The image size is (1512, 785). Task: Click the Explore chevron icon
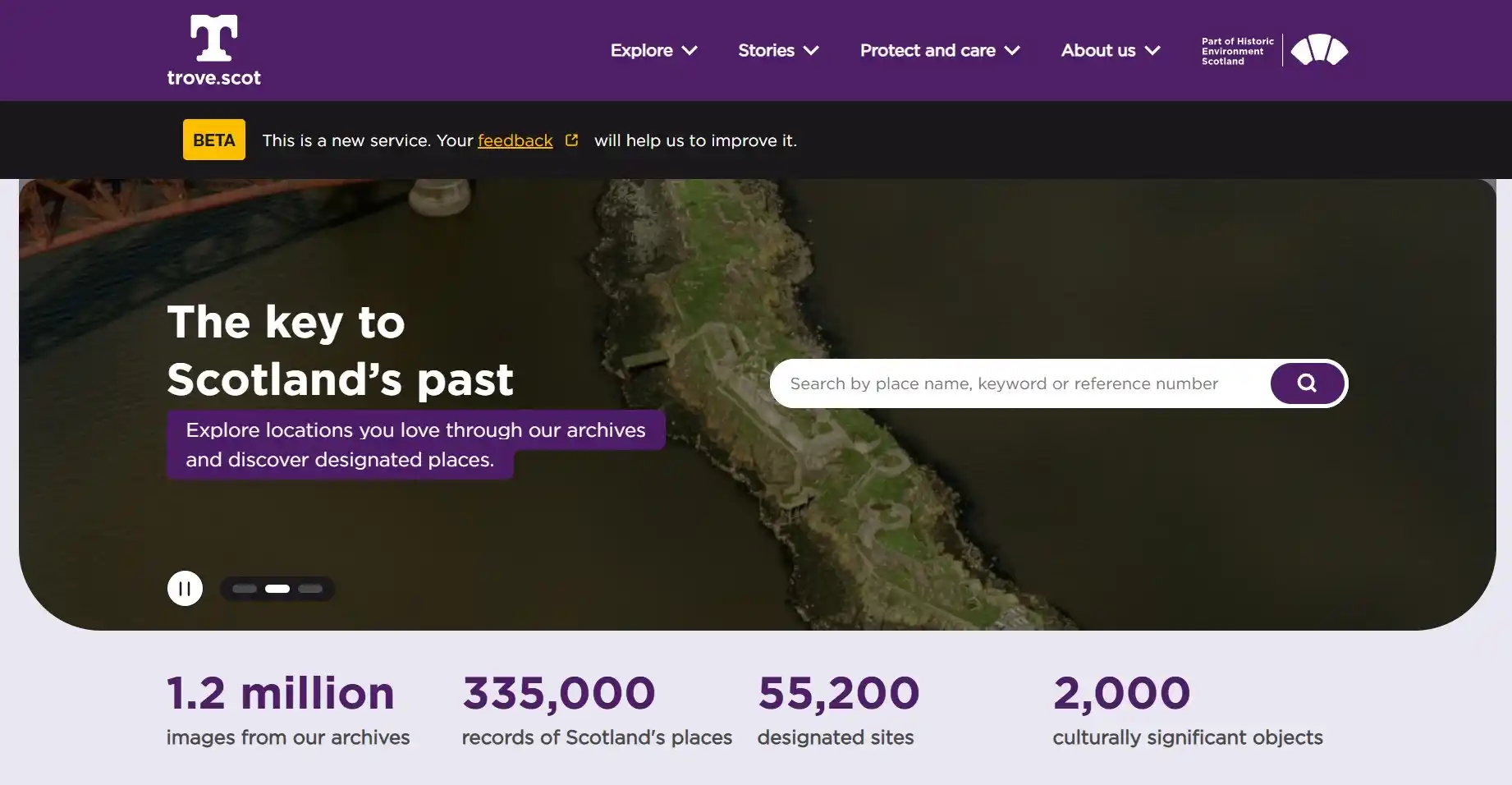[690, 50]
